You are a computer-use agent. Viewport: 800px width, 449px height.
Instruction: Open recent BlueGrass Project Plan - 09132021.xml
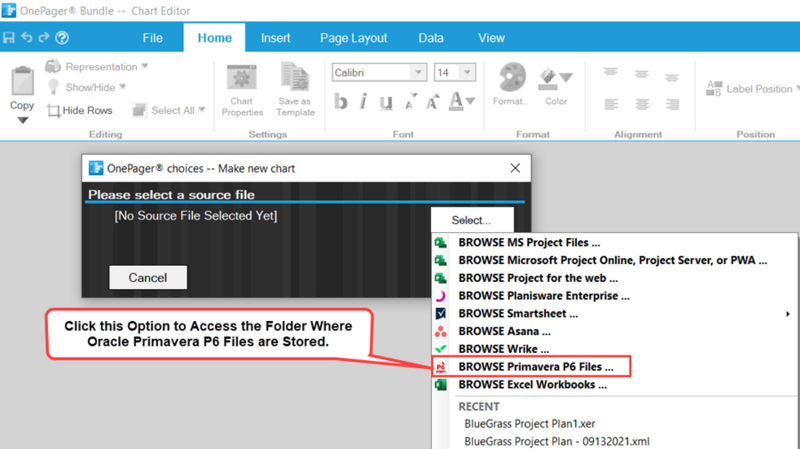click(557, 441)
